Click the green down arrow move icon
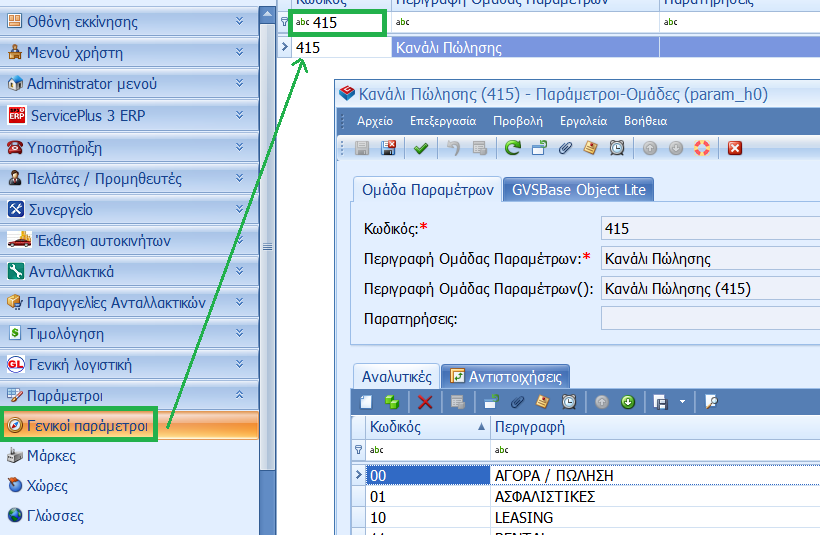The width and height of the screenshot is (820, 535). tap(628, 402)
